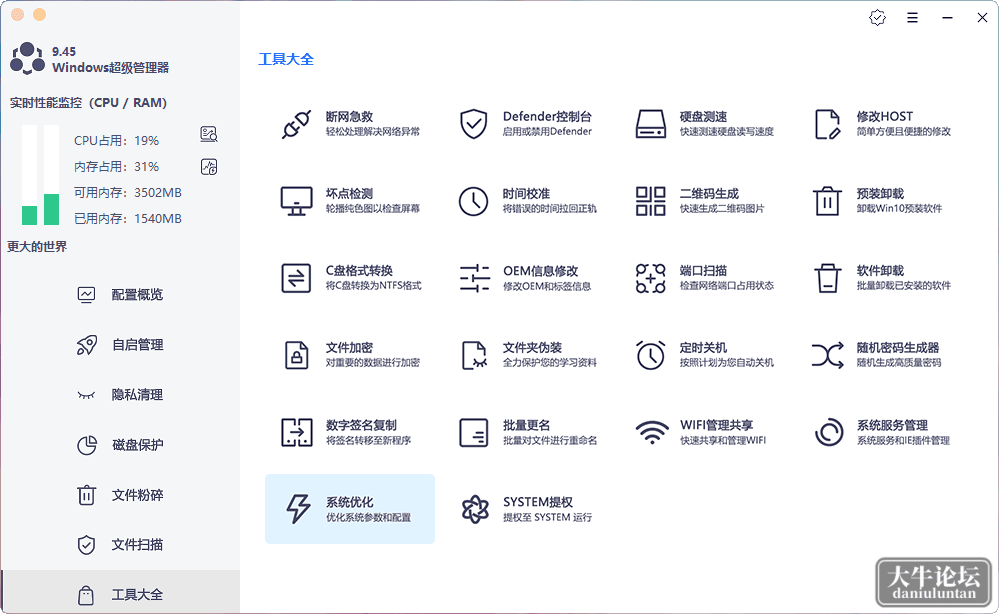Click the 数字签名复制 transfer icon

tap(296, 432)
